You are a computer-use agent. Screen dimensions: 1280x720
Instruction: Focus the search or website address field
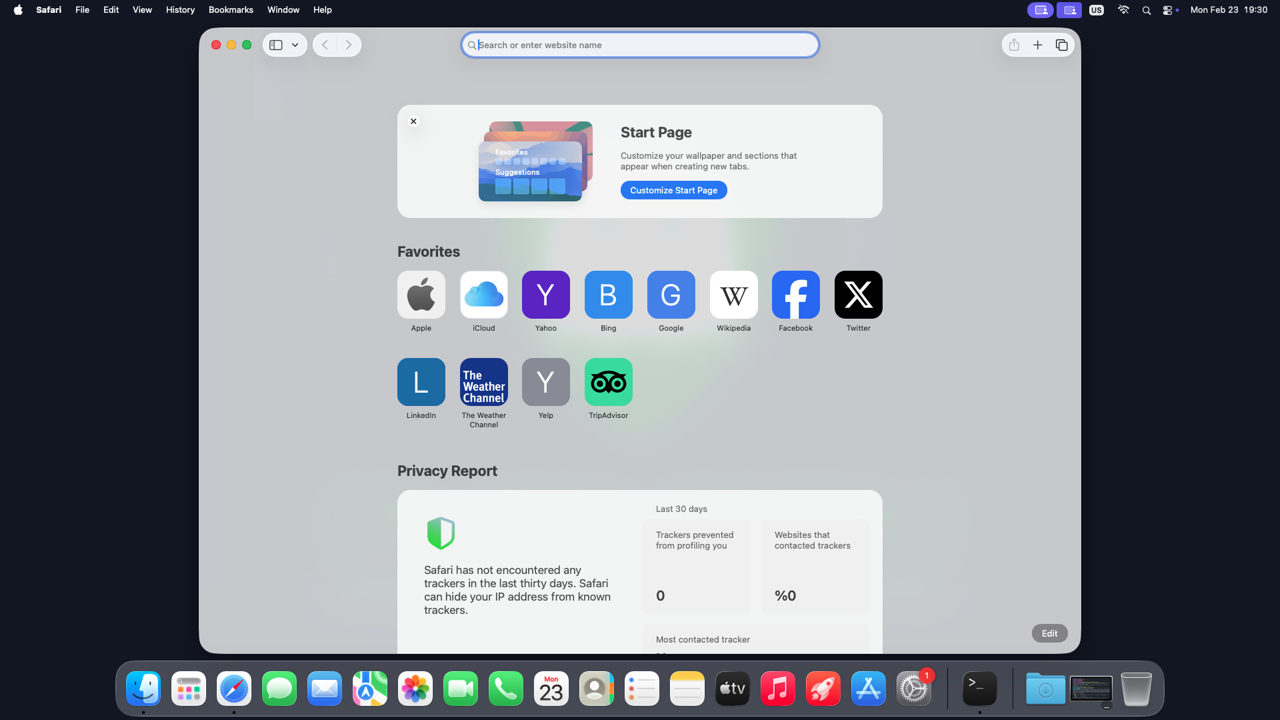tap(640, 45)
